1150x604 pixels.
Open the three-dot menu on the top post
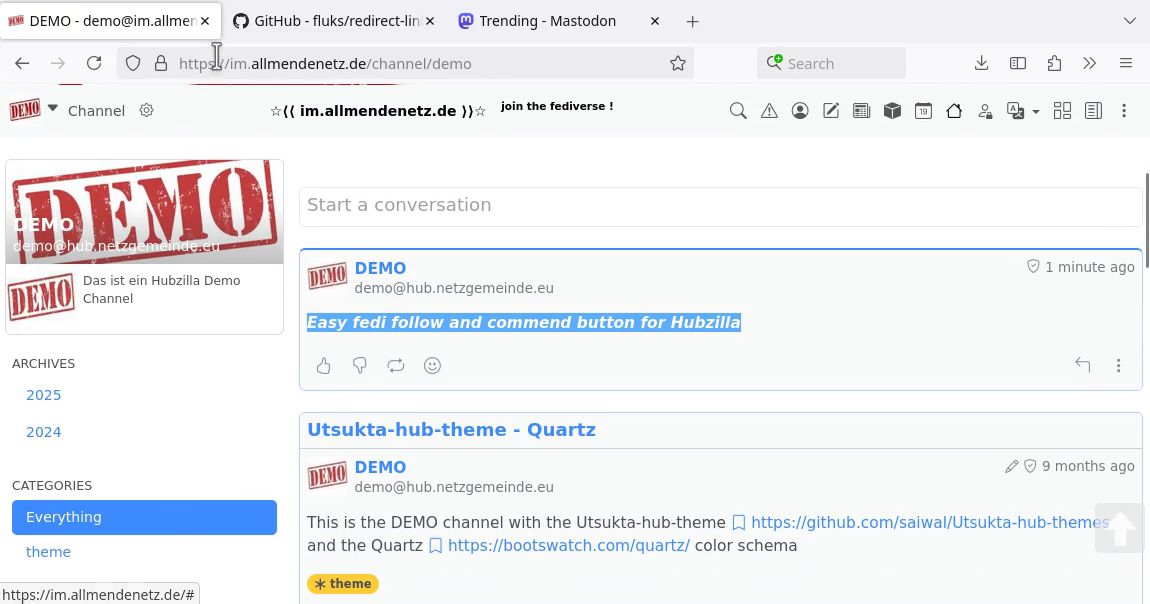[1118, 366]
